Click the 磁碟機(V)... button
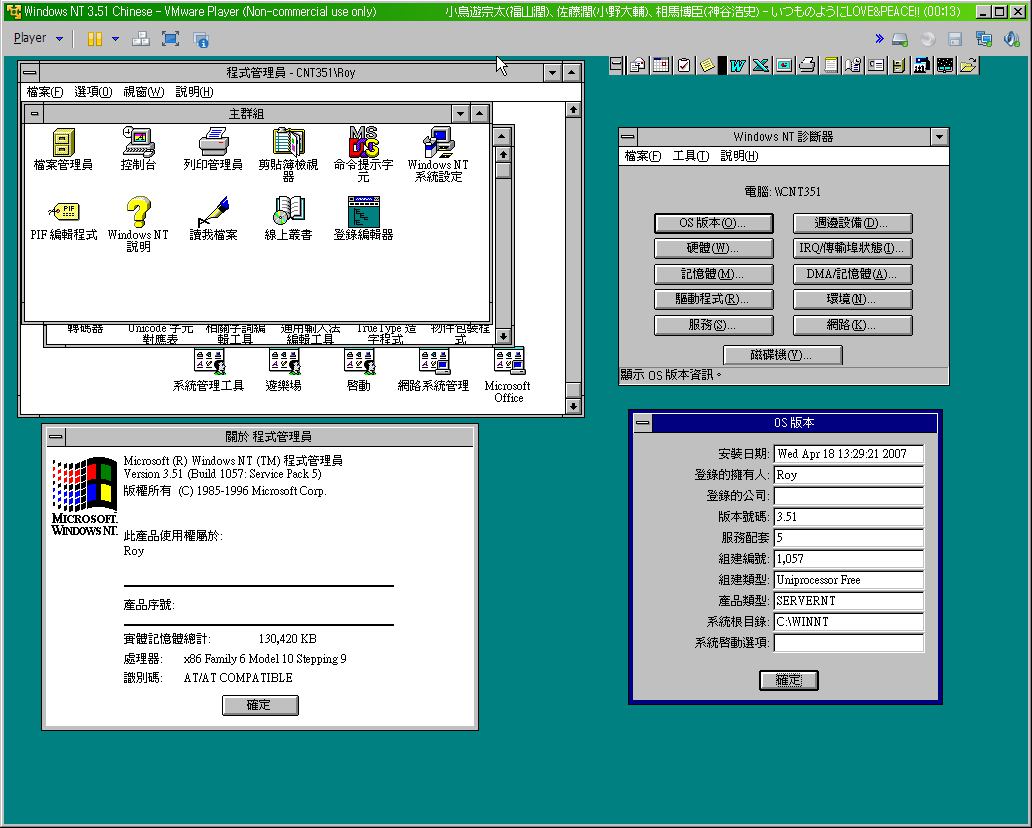The height and width of the screenshot is (828, 1032). [783, 355]
